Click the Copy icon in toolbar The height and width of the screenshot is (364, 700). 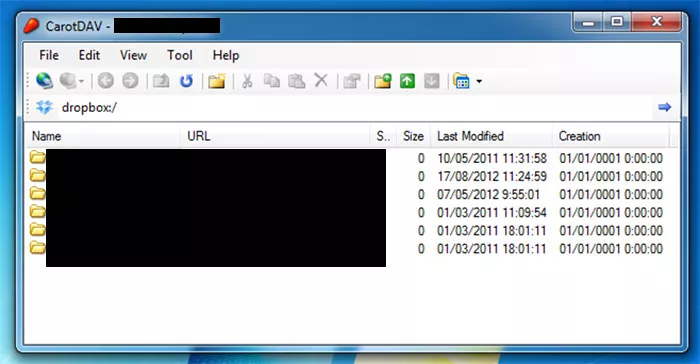[271, 81]
